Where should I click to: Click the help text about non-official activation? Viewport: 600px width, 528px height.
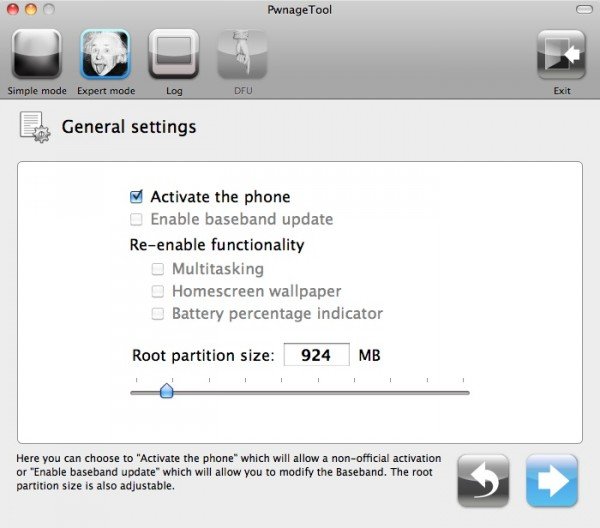pyautogui.click(x=228, y=472)
